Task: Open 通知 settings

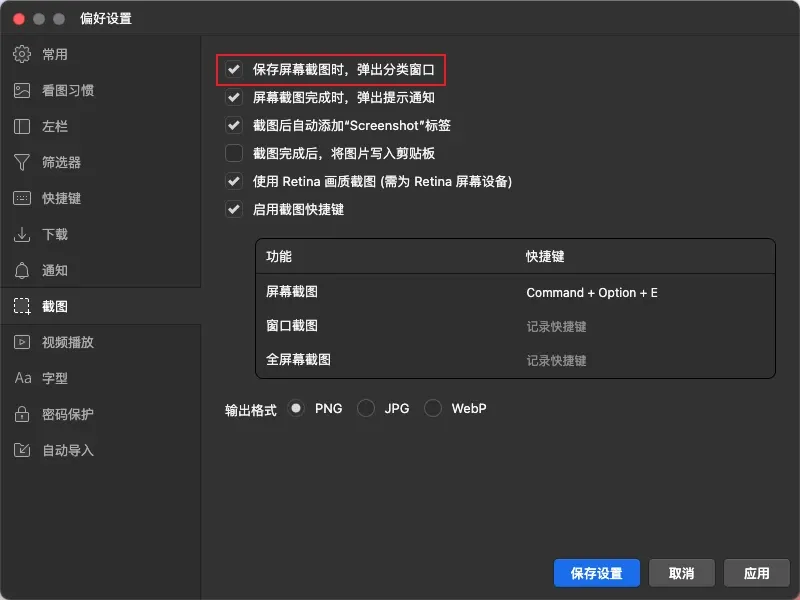Action: point(101,270)
